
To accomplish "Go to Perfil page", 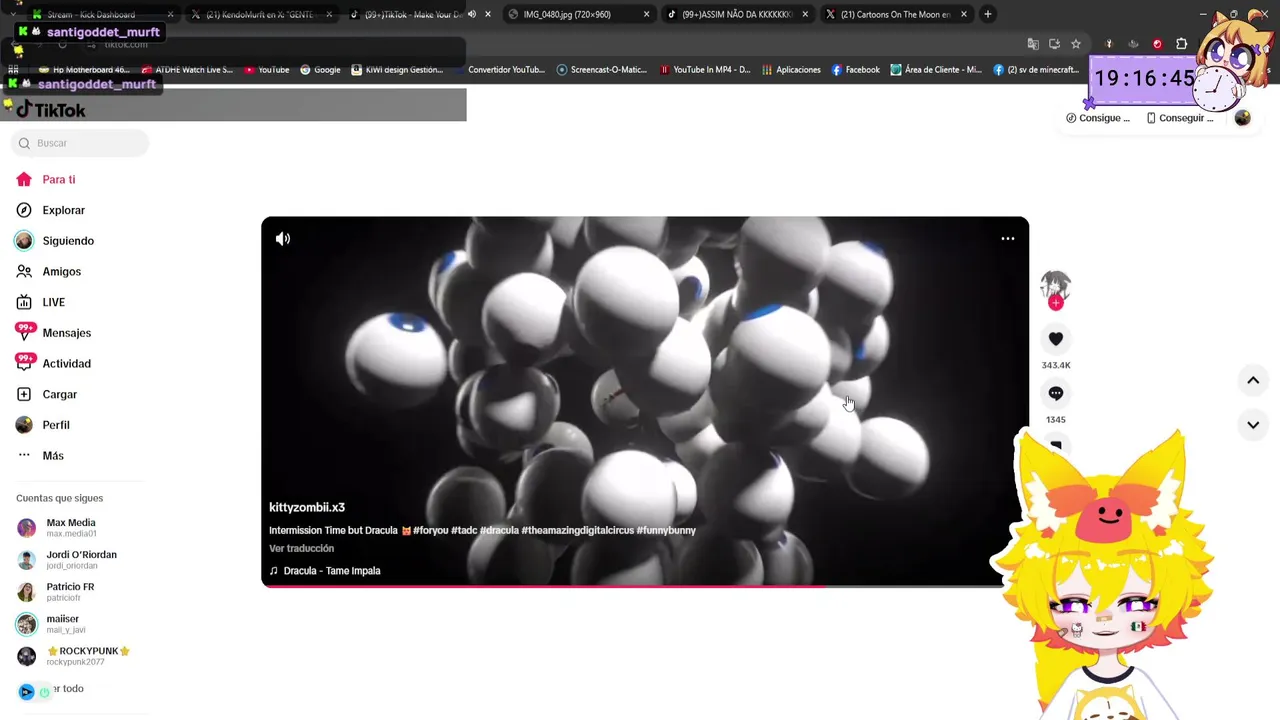I will (43, 425).
